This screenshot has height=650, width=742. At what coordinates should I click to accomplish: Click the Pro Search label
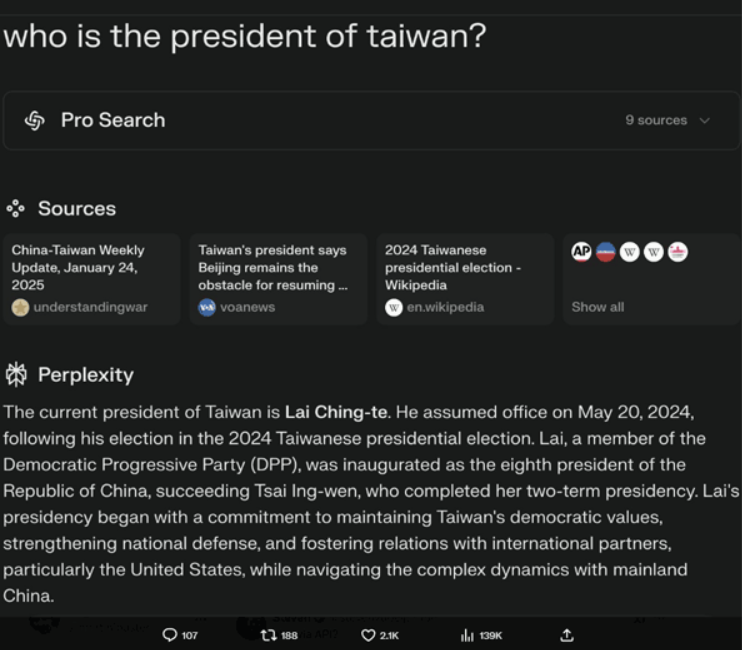[x=113, y=120]
